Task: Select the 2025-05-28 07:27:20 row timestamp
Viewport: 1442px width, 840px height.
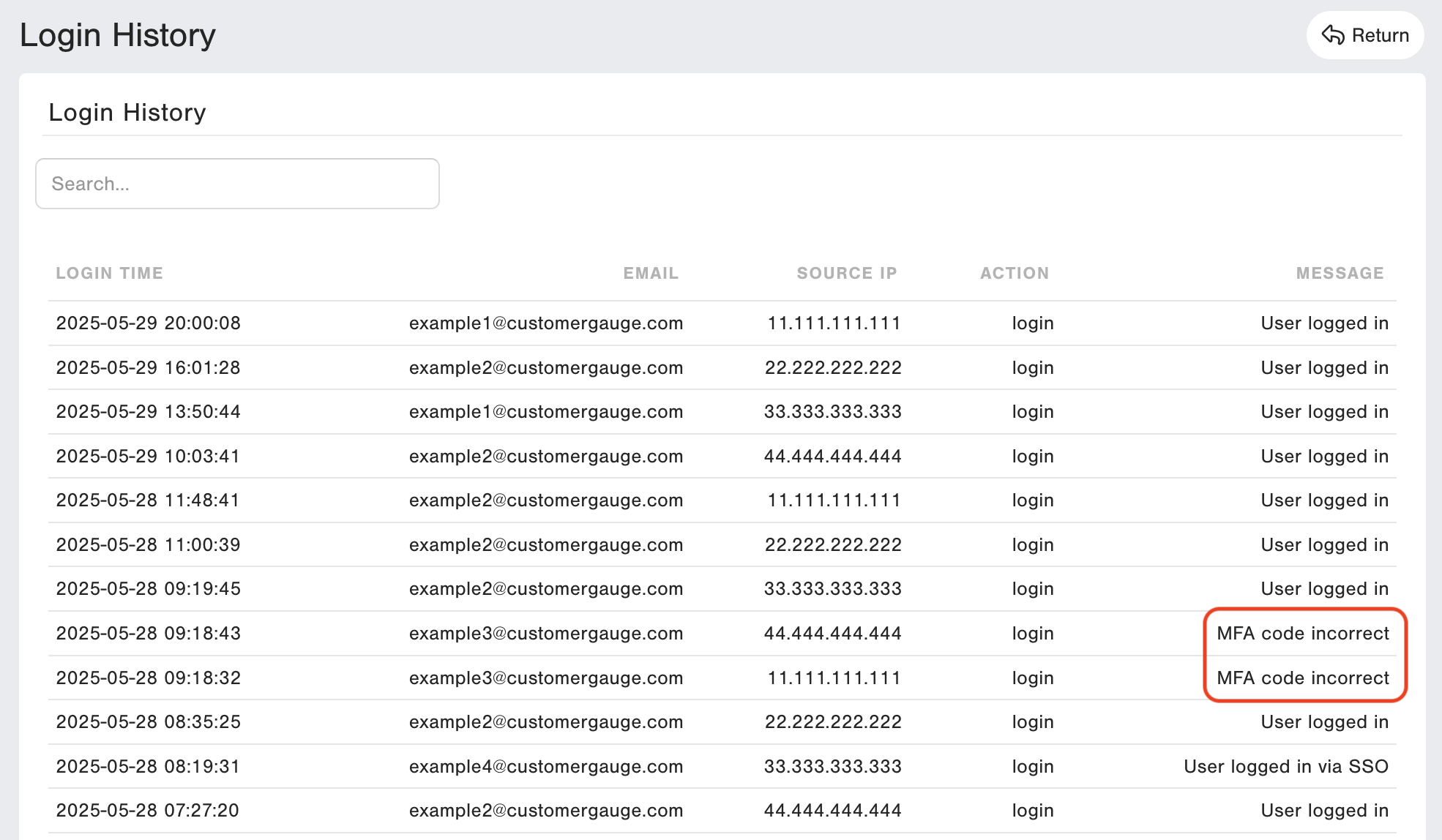Action: click(x=147, y=810)
